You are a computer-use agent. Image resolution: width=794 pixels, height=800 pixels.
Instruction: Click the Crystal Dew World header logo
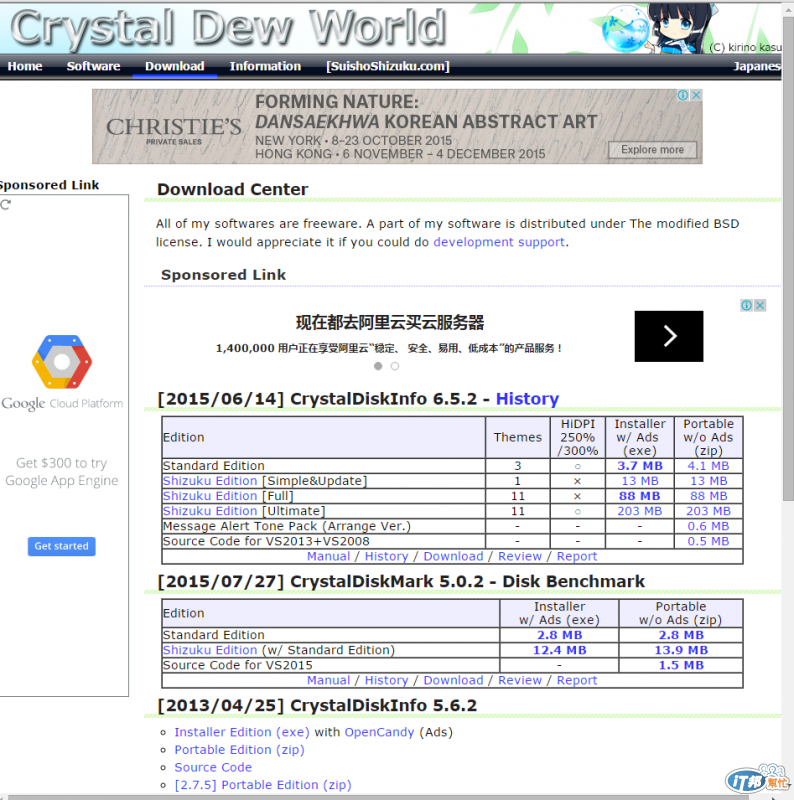[x=228, y=28]
